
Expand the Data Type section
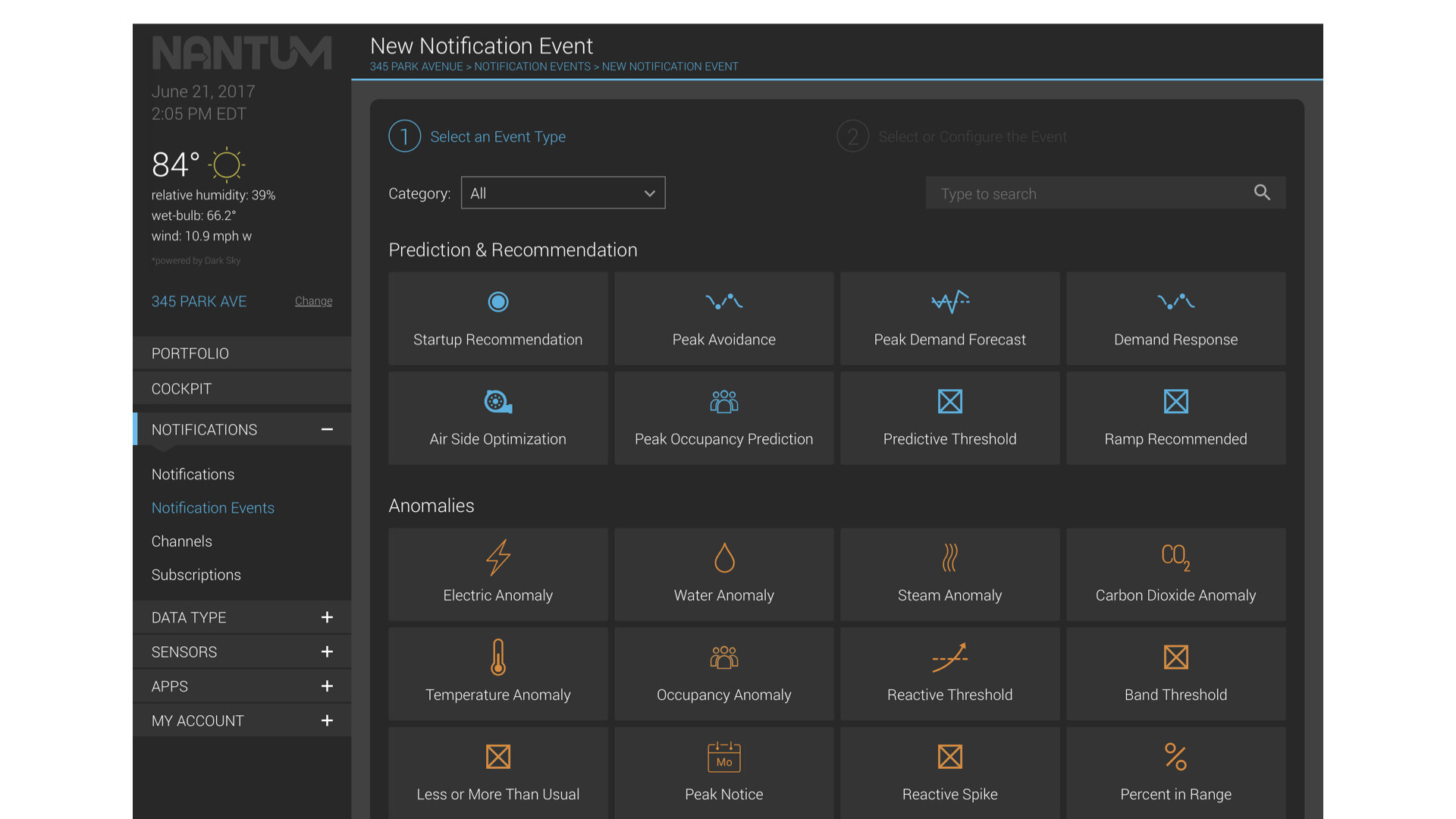[x=327, y=617]
